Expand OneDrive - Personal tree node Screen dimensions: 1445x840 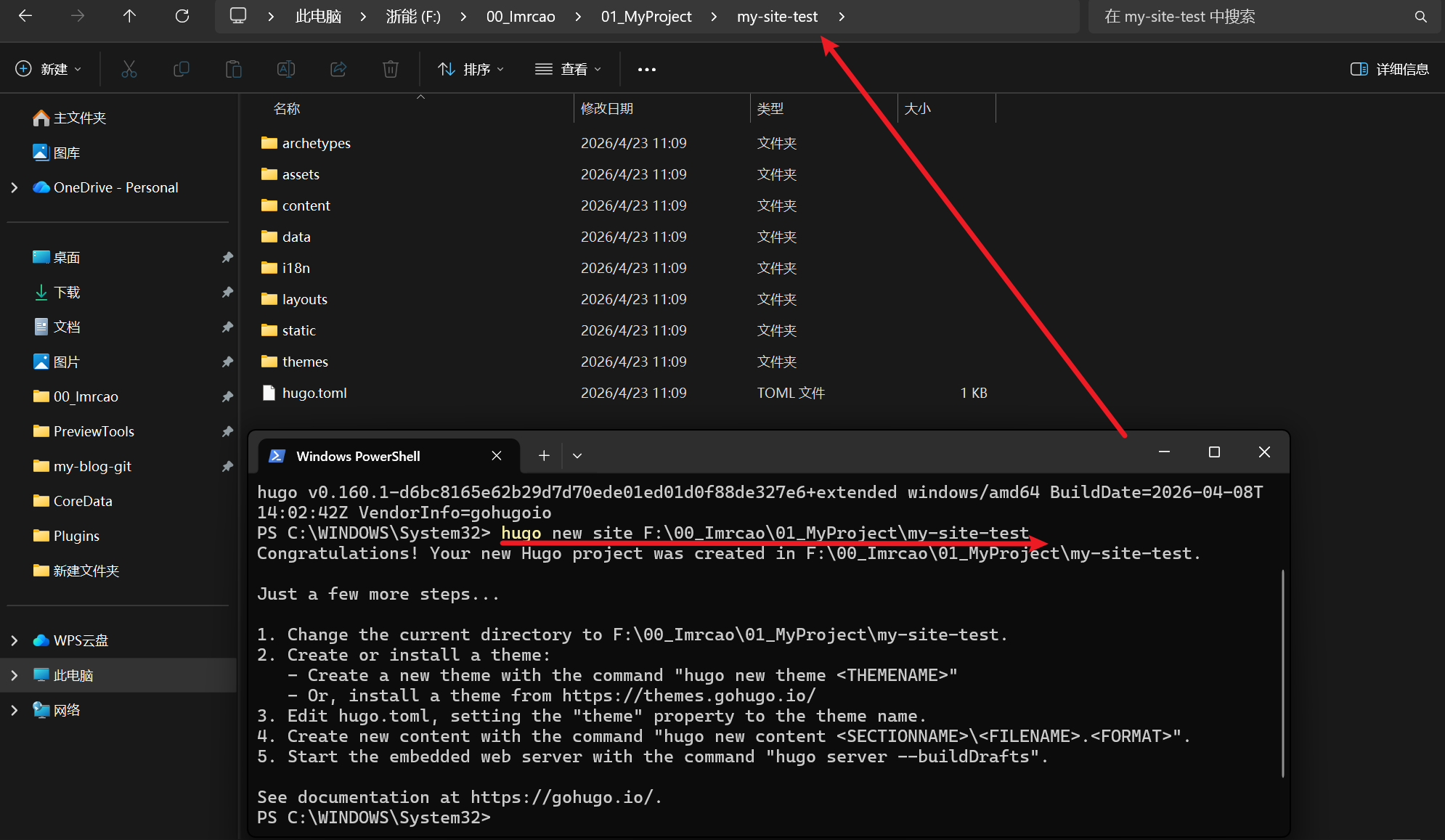[15, 187]
